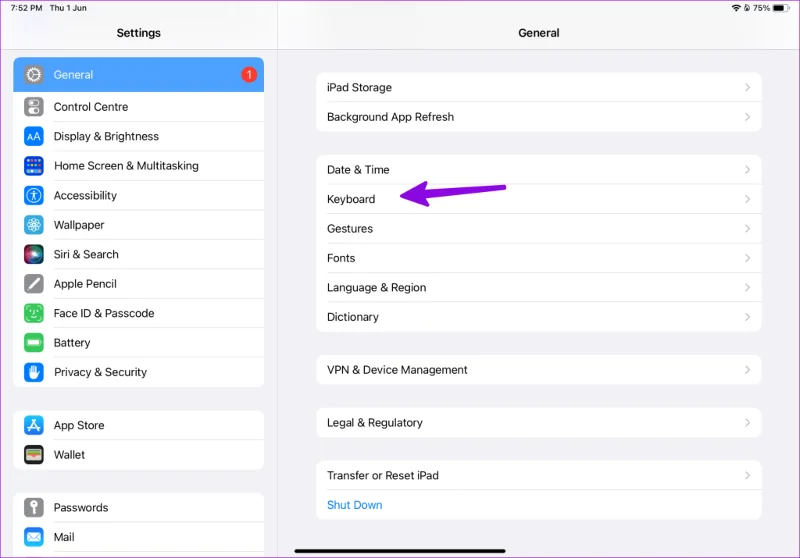The image size is (800, 558).
Task: Open Transfer or Reset iPad
Action: pos(539,475)
